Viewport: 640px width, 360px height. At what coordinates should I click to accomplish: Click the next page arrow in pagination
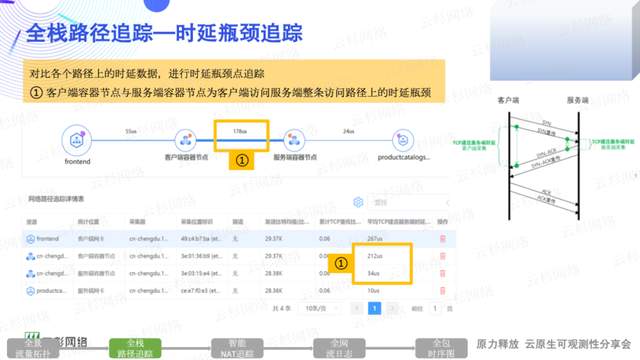pyautogui.click(x=392, y=308)
